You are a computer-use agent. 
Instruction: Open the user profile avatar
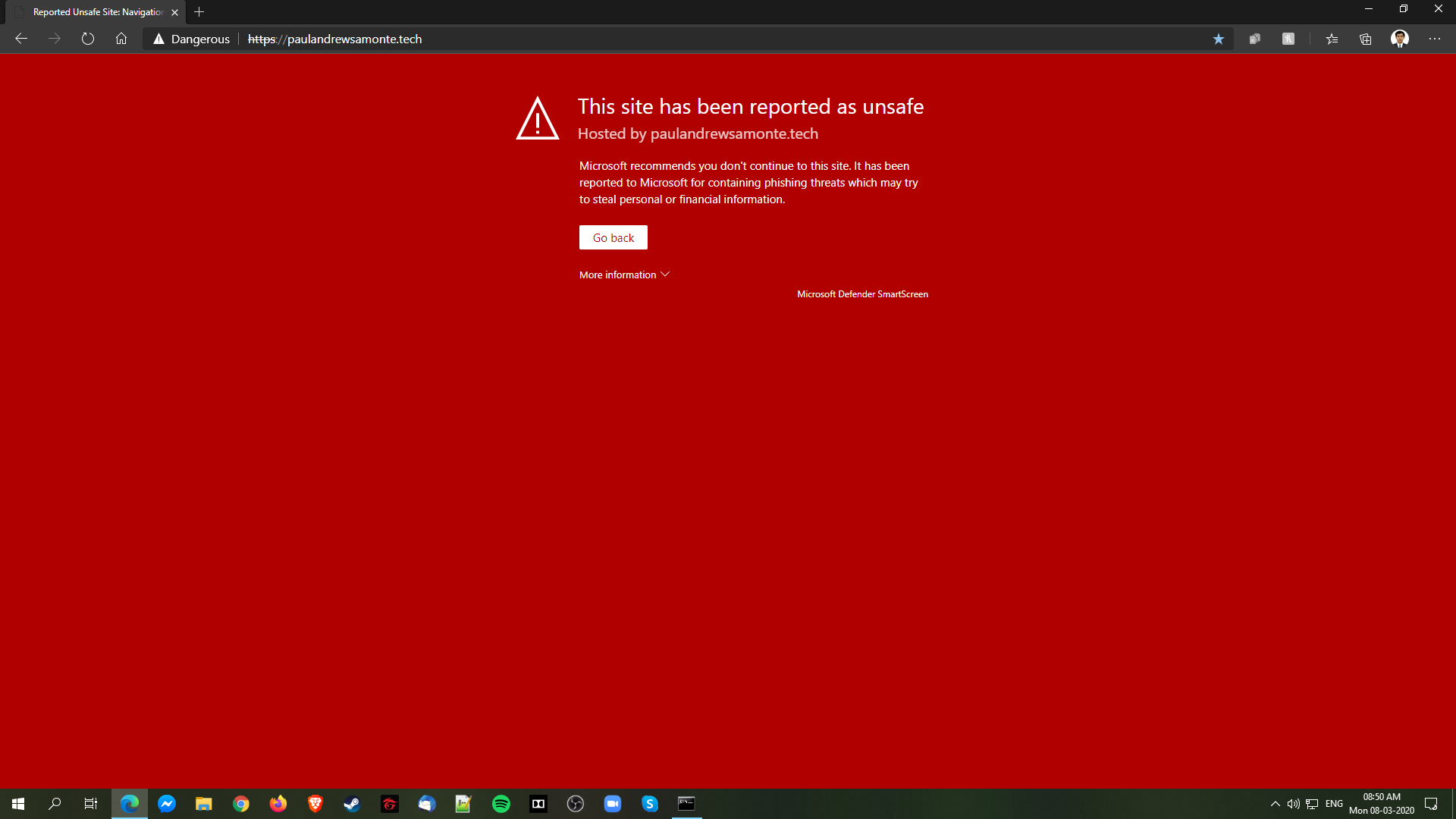point(1400,39)
